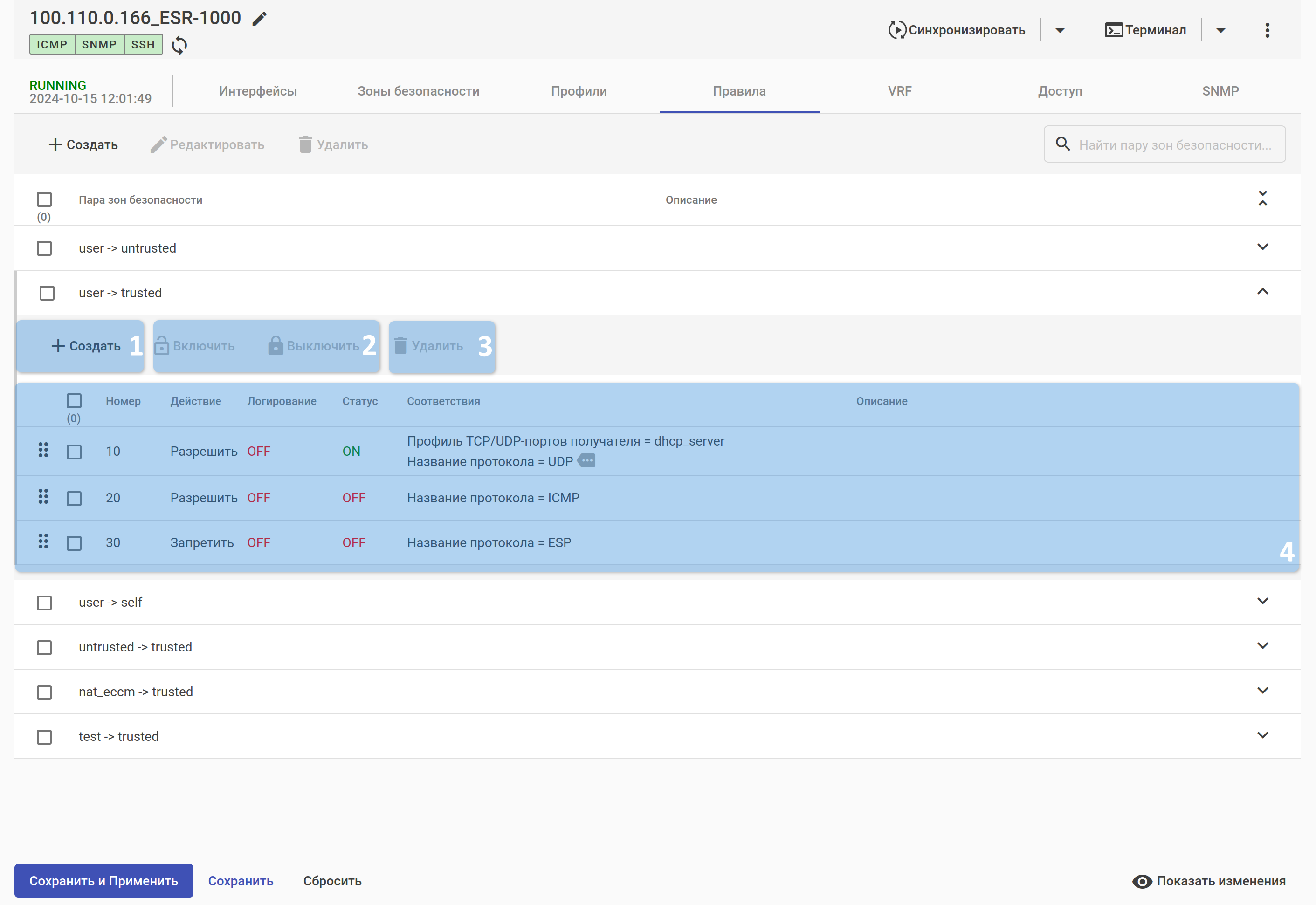Click the pencil icon next to device name
Viewport: 1316px width, 905px height.
(259, 19)
